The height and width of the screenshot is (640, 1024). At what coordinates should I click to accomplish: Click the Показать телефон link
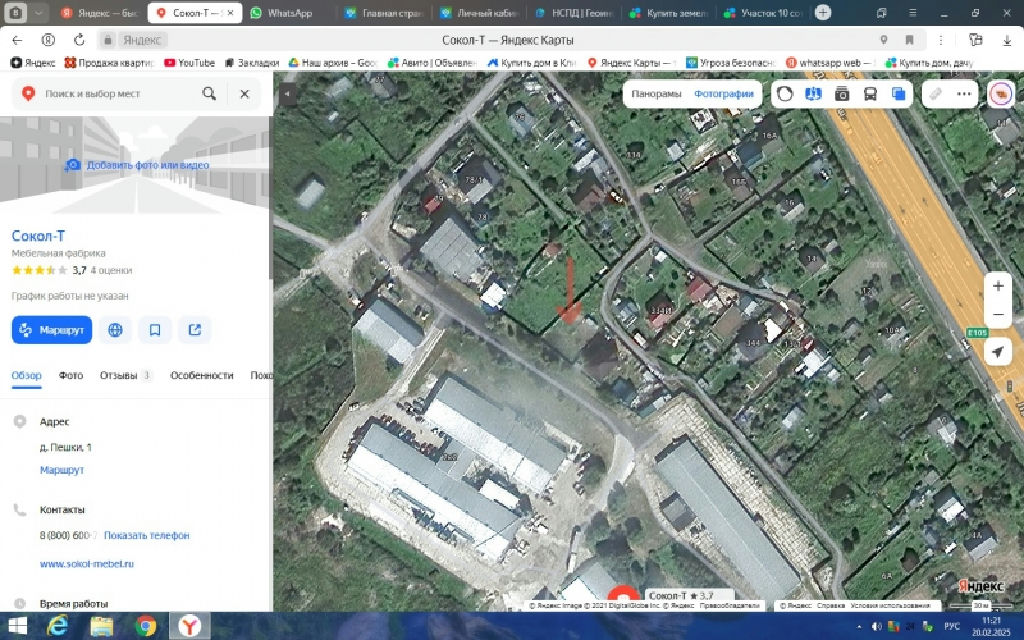[146, 535]
